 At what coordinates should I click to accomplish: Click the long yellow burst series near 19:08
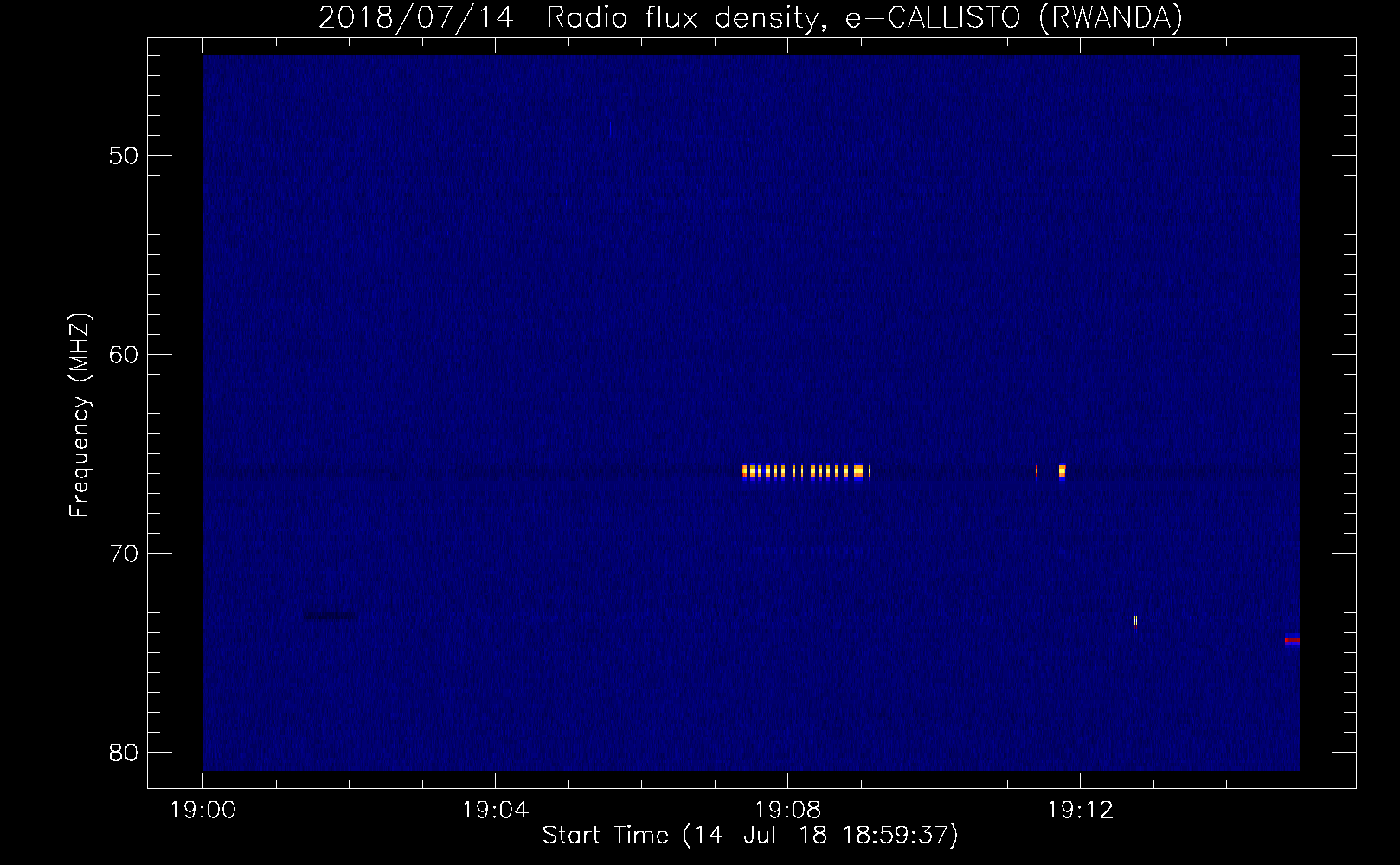coord(806,471)
